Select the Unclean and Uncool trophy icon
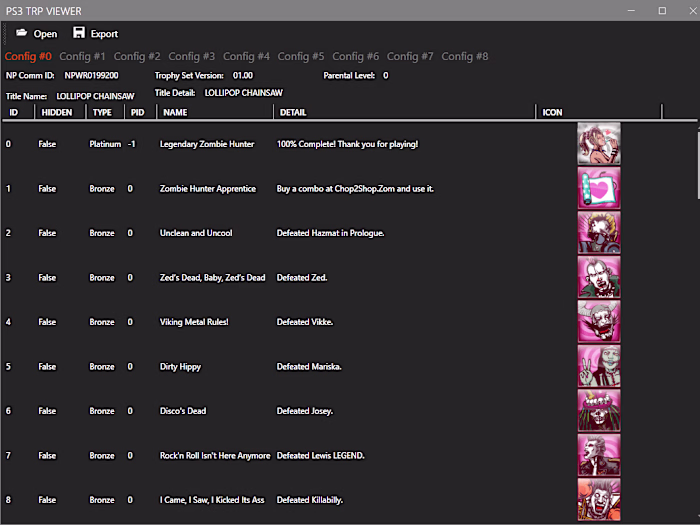The height and width of the screenshot is (525, 700). 598,233
